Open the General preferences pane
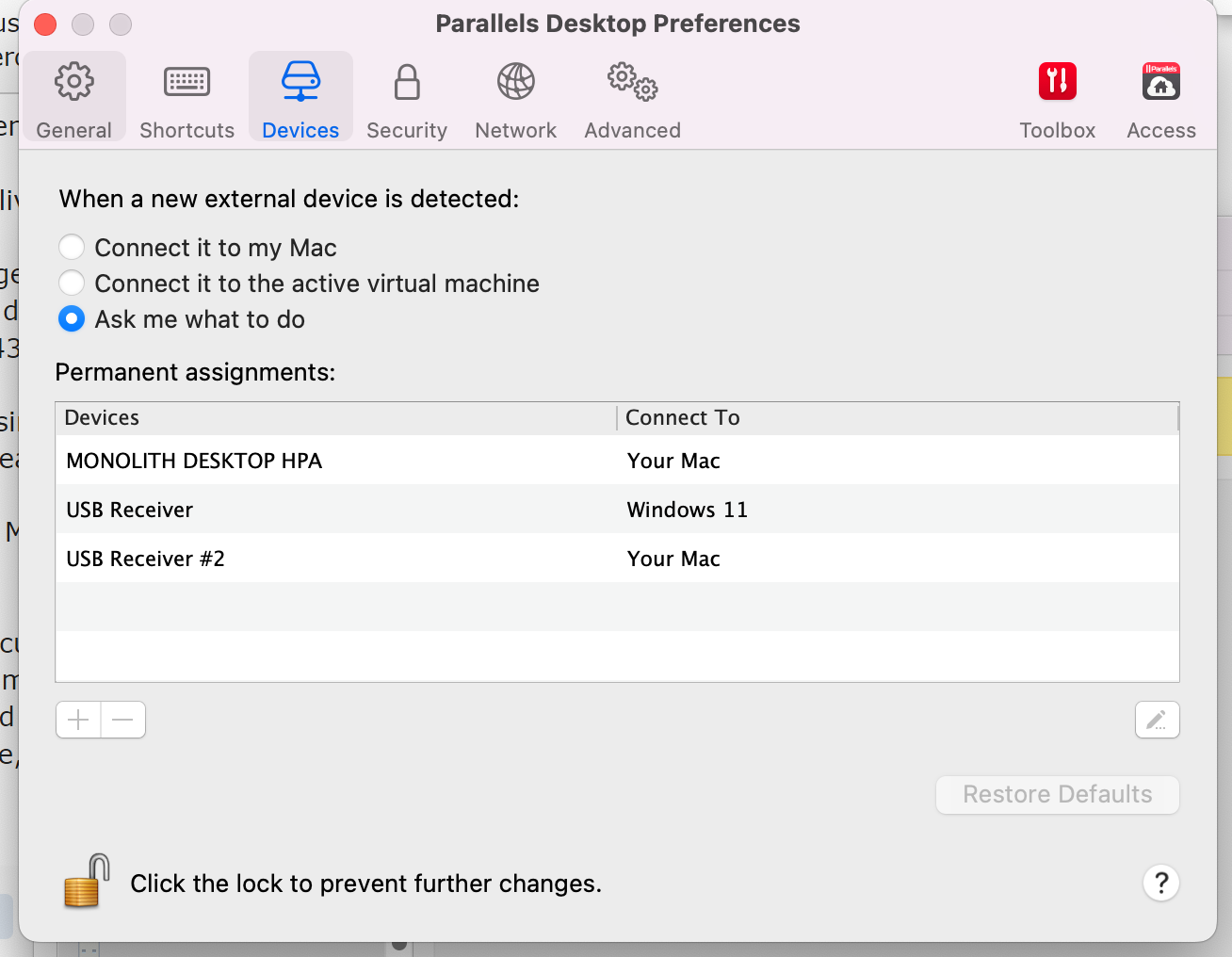This screenshot has height=957, width=1232. pos(74,98)
